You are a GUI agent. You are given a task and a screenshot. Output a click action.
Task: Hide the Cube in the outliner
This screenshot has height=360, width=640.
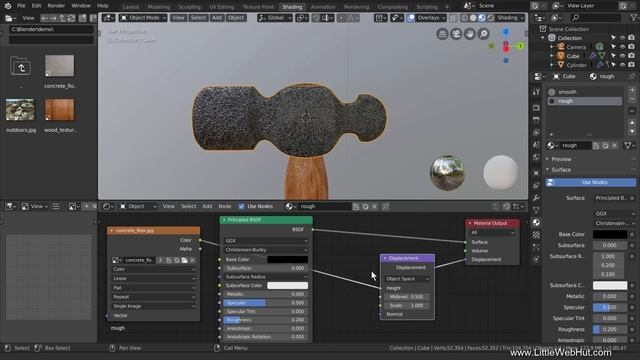(x=622, y=56)
